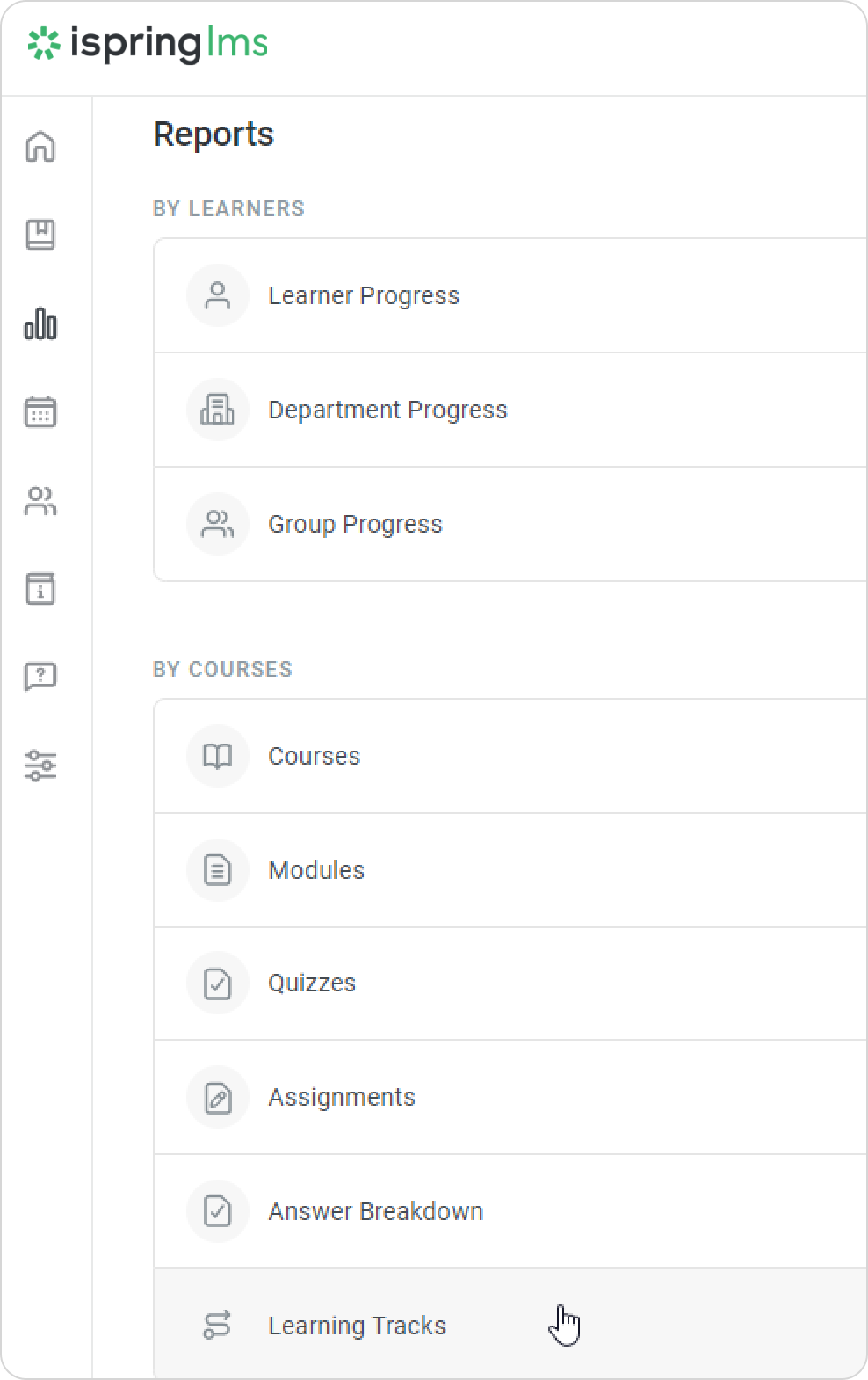This screenshot has height=1380, width=868.
Task: Open the Modules report
Action: point(316,871)
